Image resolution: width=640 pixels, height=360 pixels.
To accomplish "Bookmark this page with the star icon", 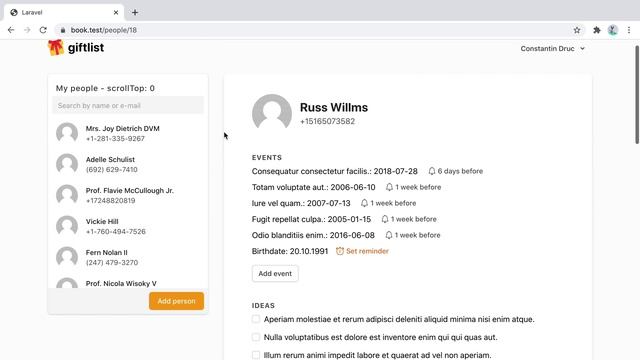I will coord(577,30).
